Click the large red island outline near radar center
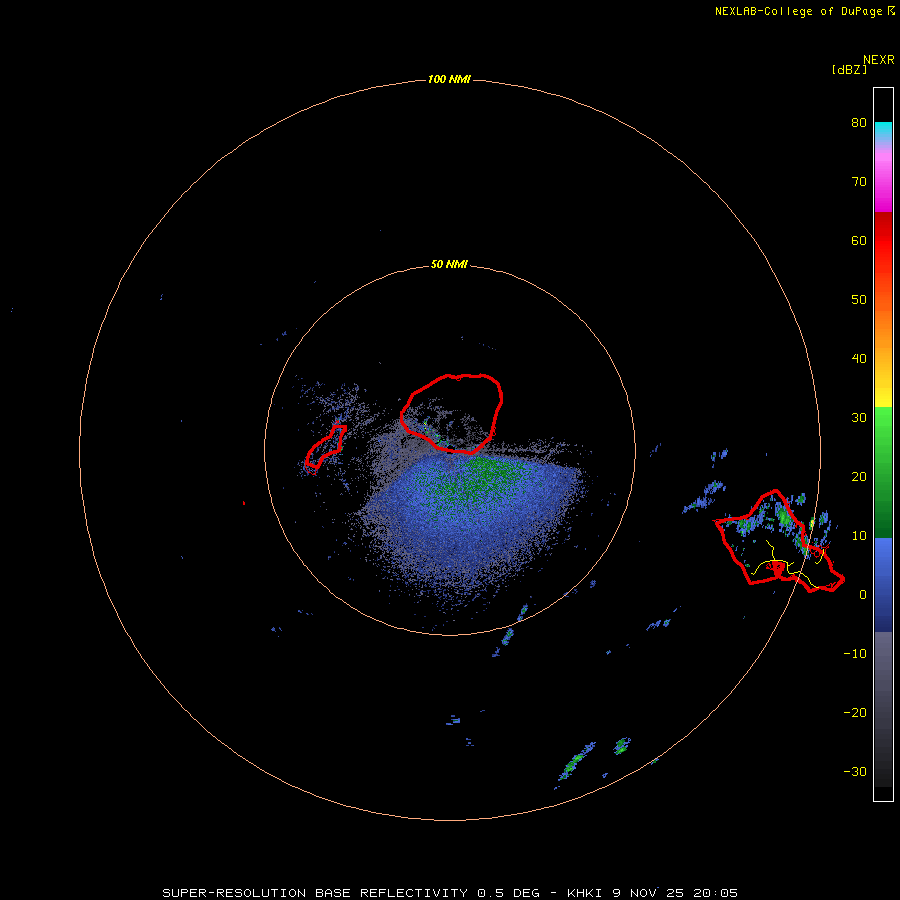900x900 pixels. click(x=452, y=413)
